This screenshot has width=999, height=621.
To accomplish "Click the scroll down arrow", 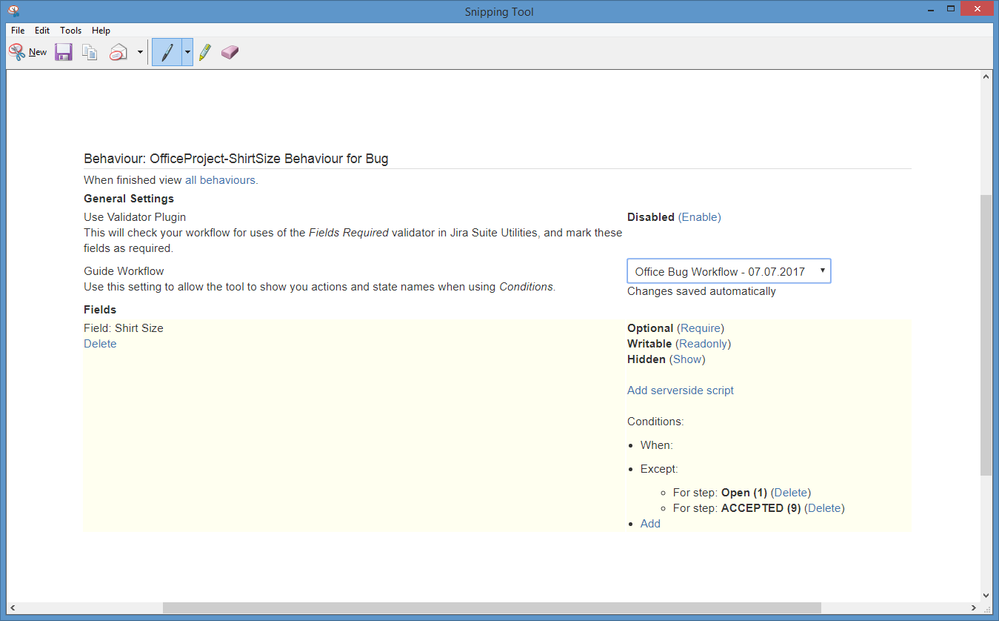I will click(986, 596).
